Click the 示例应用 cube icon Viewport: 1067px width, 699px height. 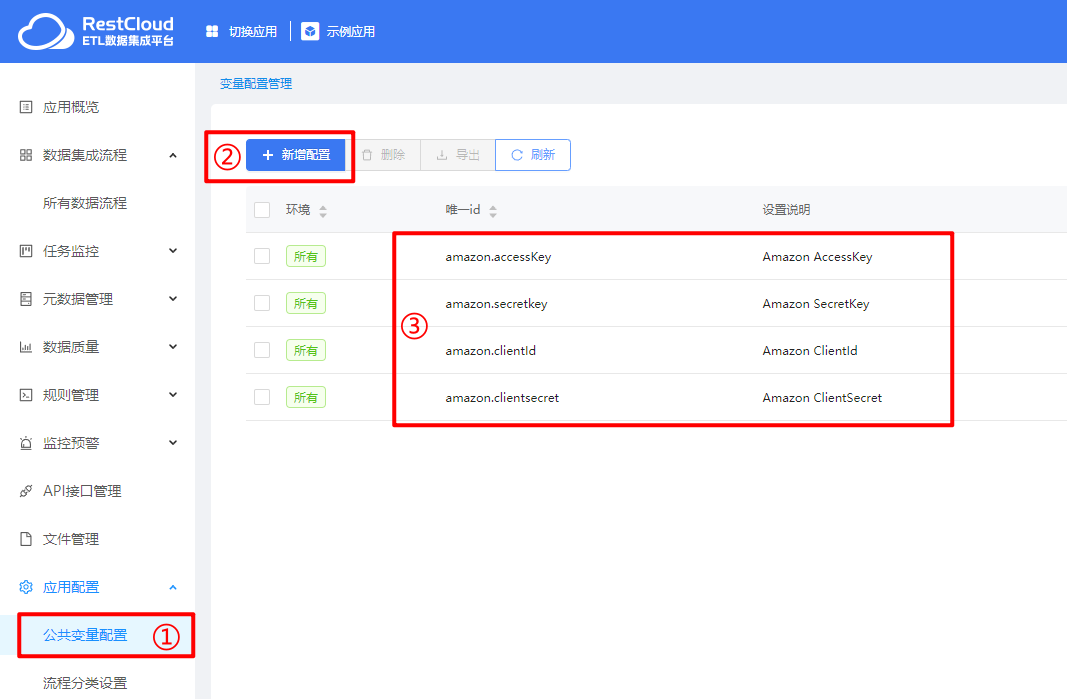click(x=310, y=31)
